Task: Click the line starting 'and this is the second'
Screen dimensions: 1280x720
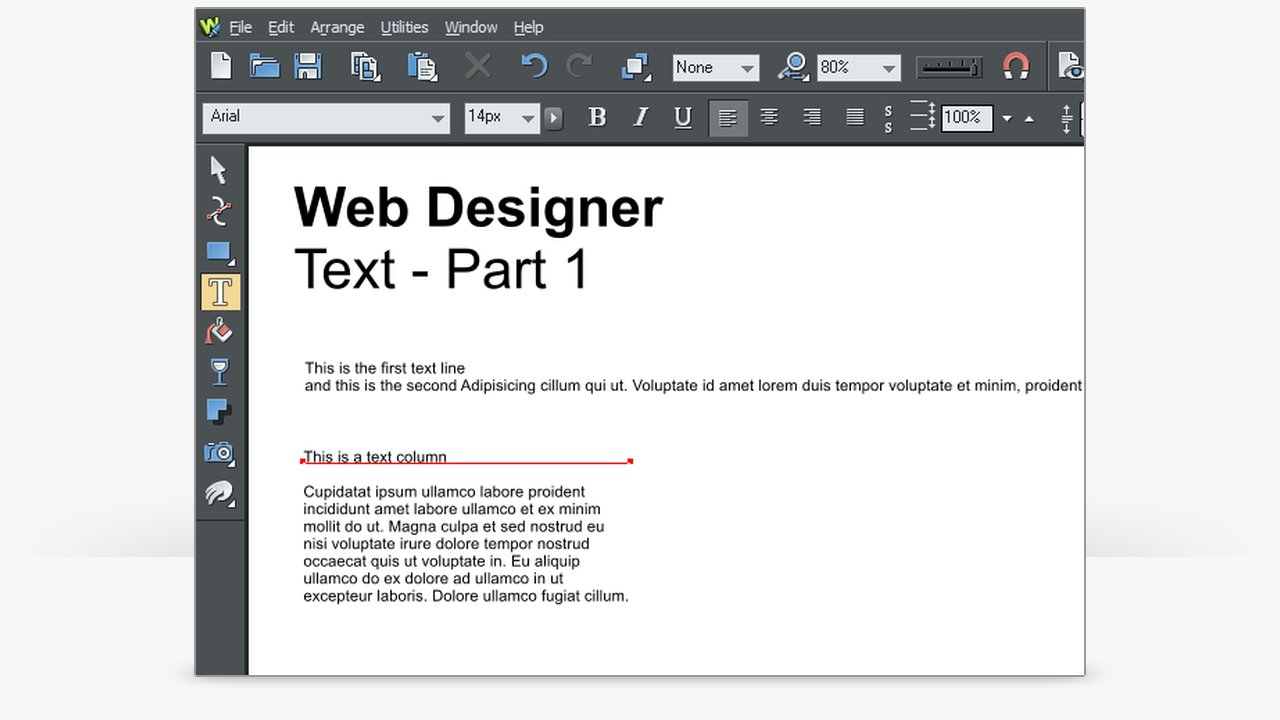Action: coord(693,385)
